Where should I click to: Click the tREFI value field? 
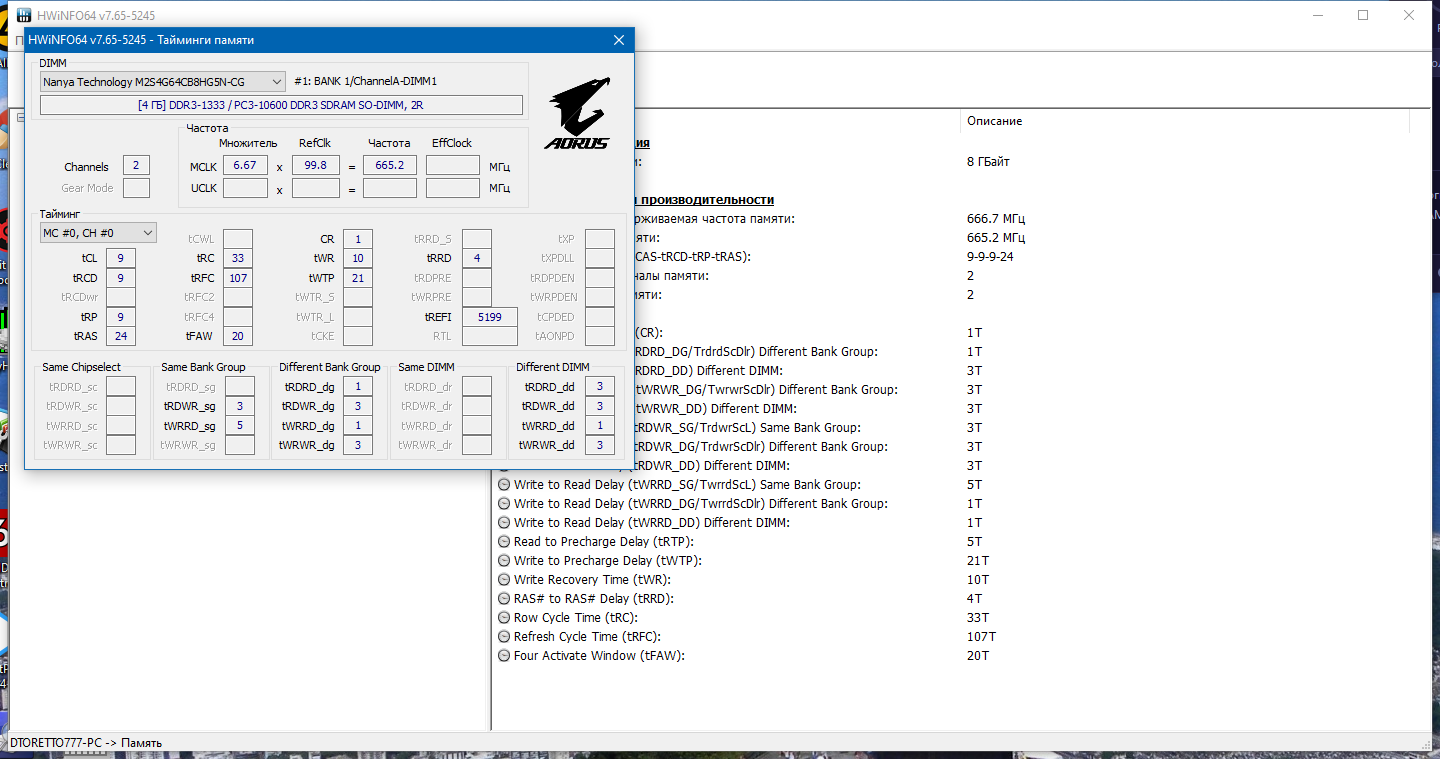490,317
